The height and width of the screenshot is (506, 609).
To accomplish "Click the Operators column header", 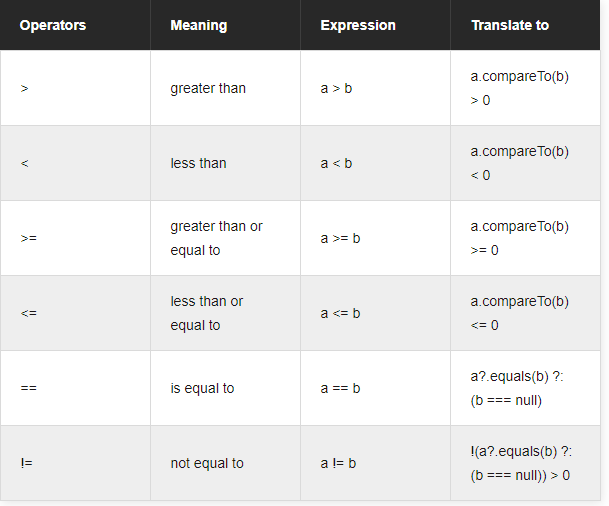I will [53, 25].
